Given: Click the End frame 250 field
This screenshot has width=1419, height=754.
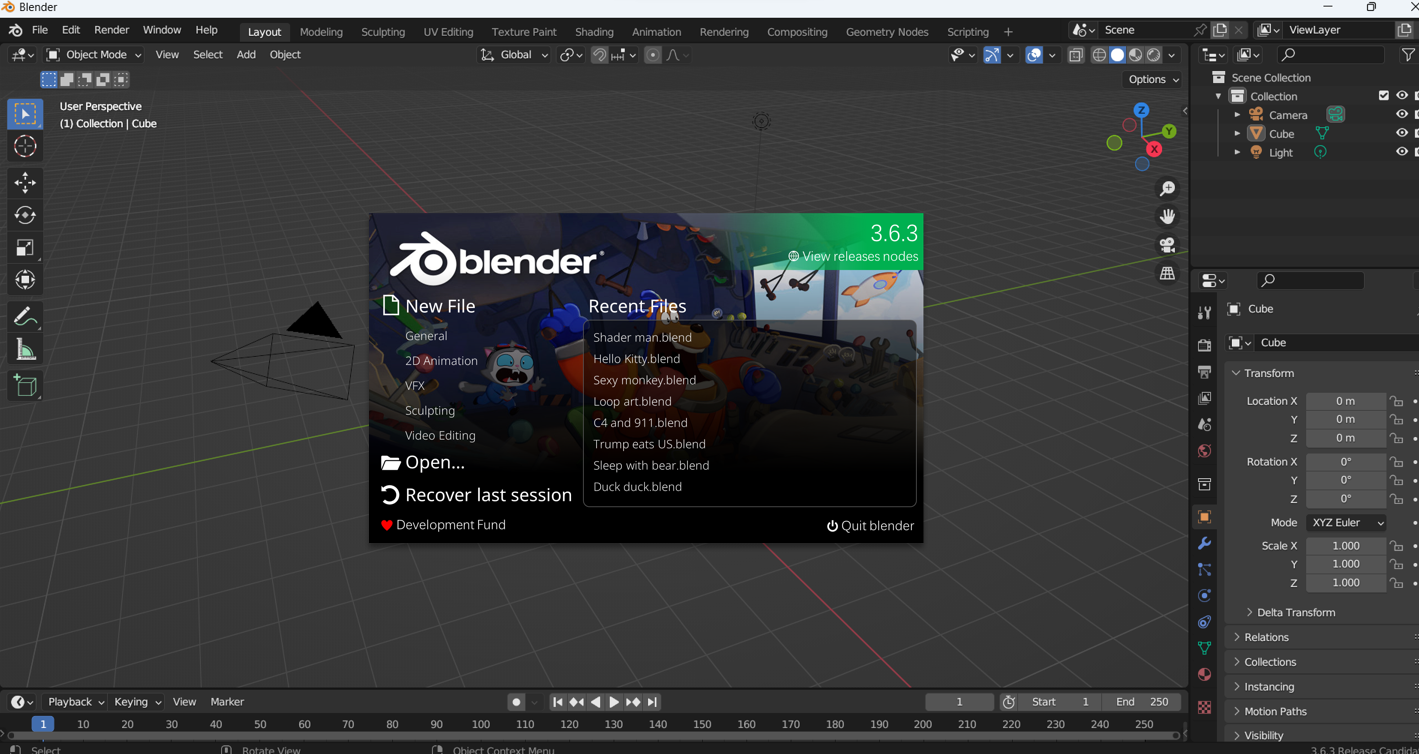Looking at the screenshot, I should 1142,702.
